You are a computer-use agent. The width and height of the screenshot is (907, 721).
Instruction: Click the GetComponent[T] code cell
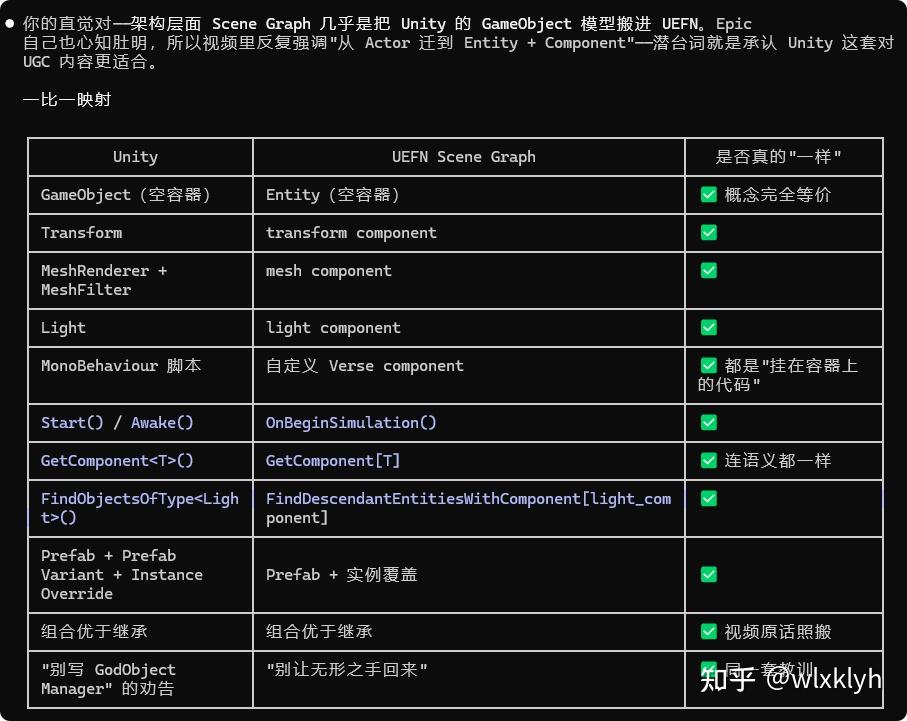(469, 461)
